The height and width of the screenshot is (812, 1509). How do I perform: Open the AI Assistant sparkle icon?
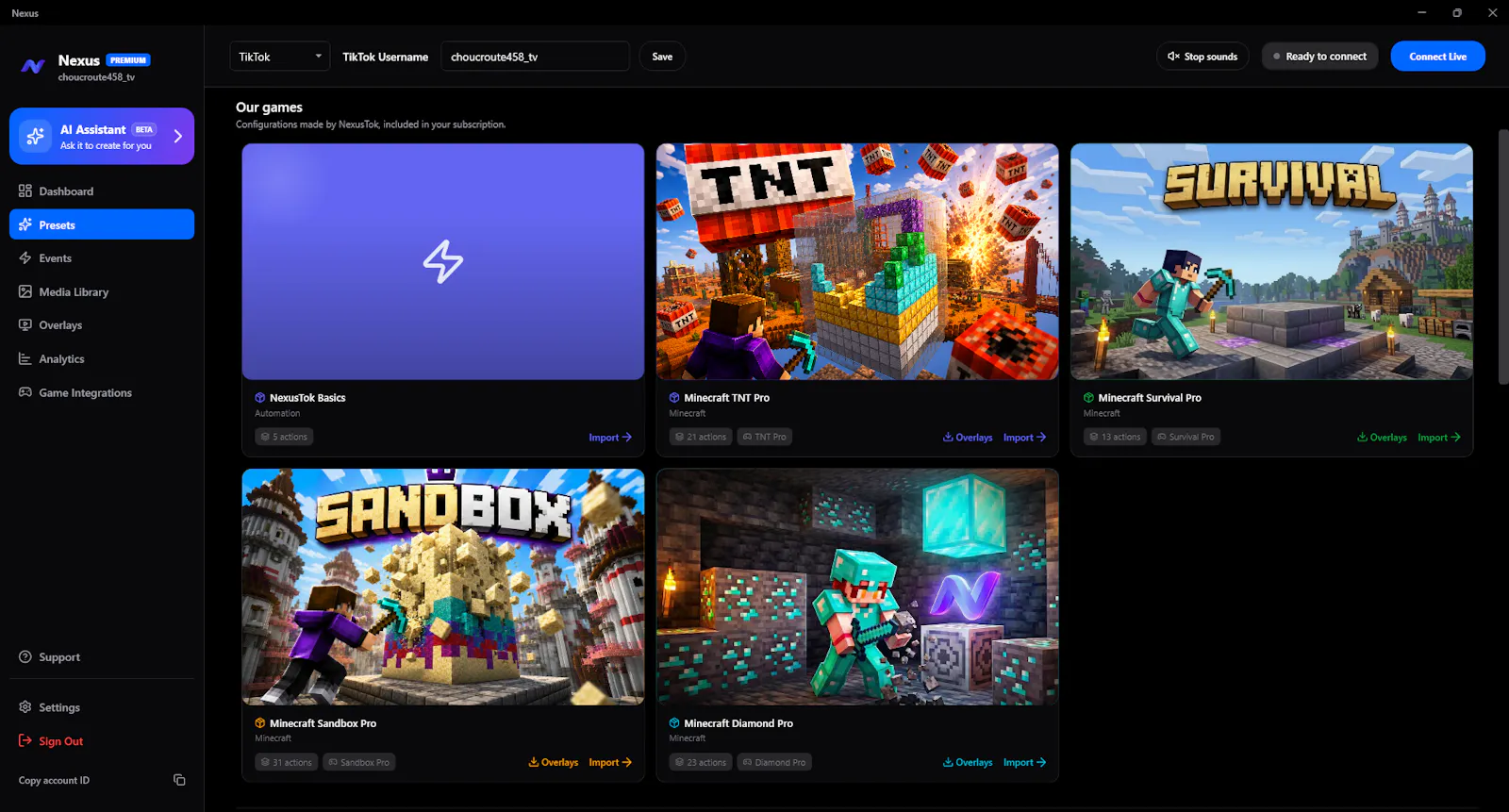(36, 136)
